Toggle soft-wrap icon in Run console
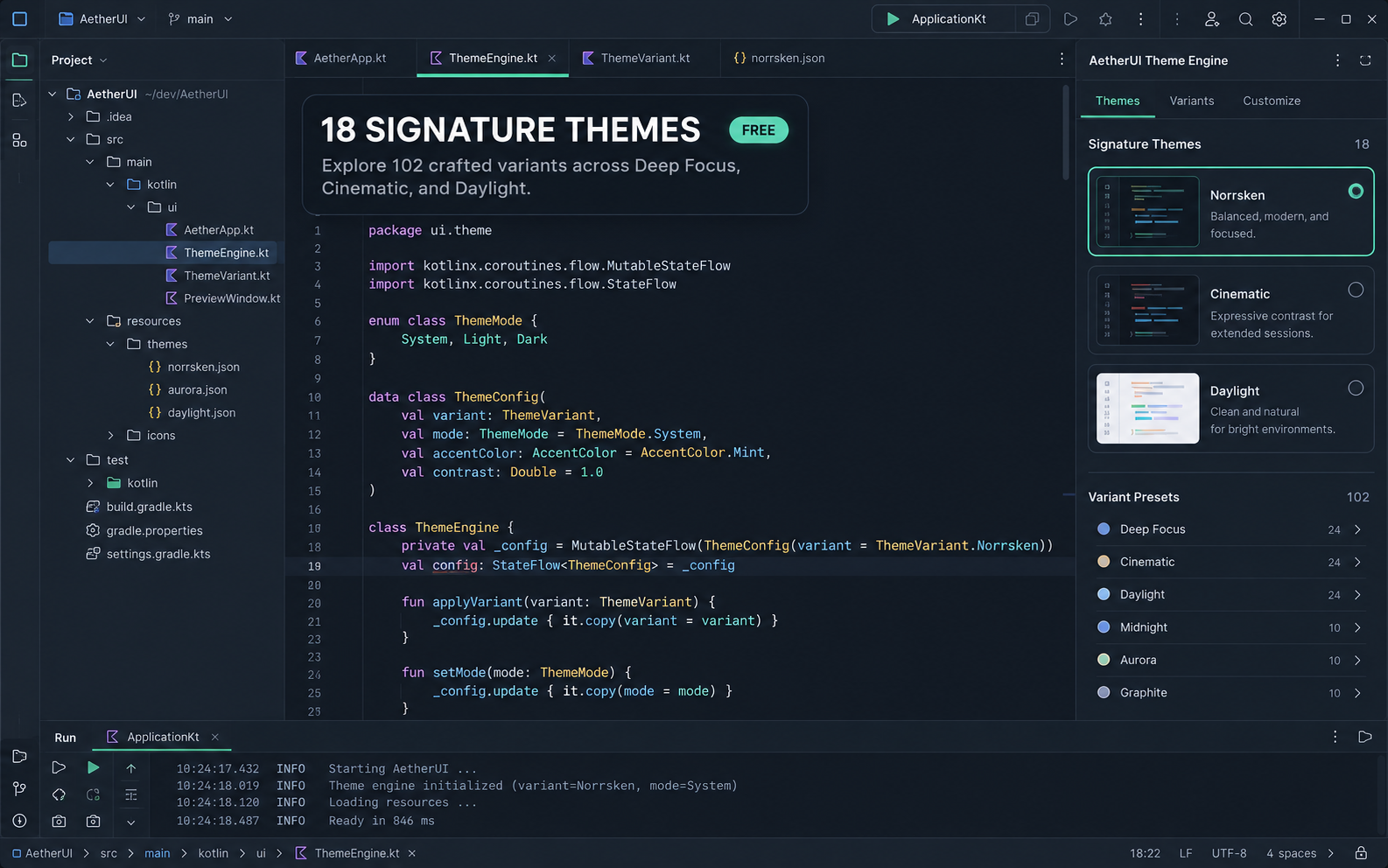The height and width of the screenshot is (868, 1388). [130, 794]
